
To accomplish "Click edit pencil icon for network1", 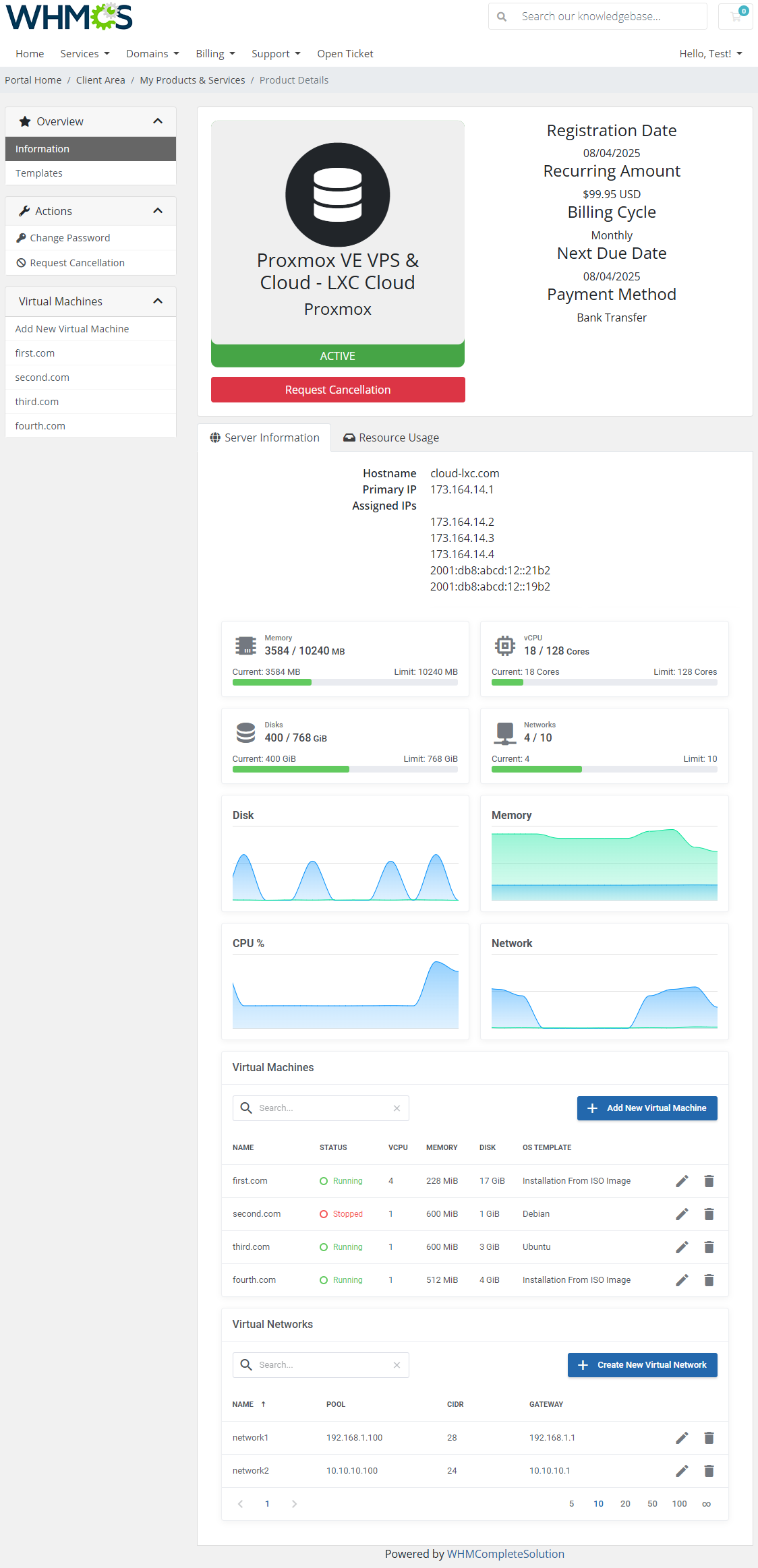I will tap(682, 1438).
